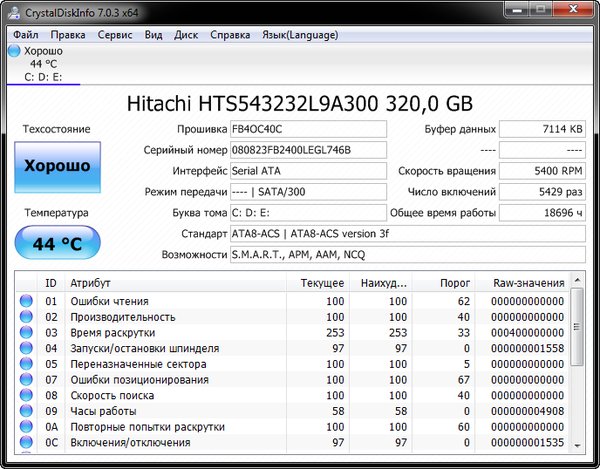Open the Правка menu
600x469 pixels.
point(68,35)
